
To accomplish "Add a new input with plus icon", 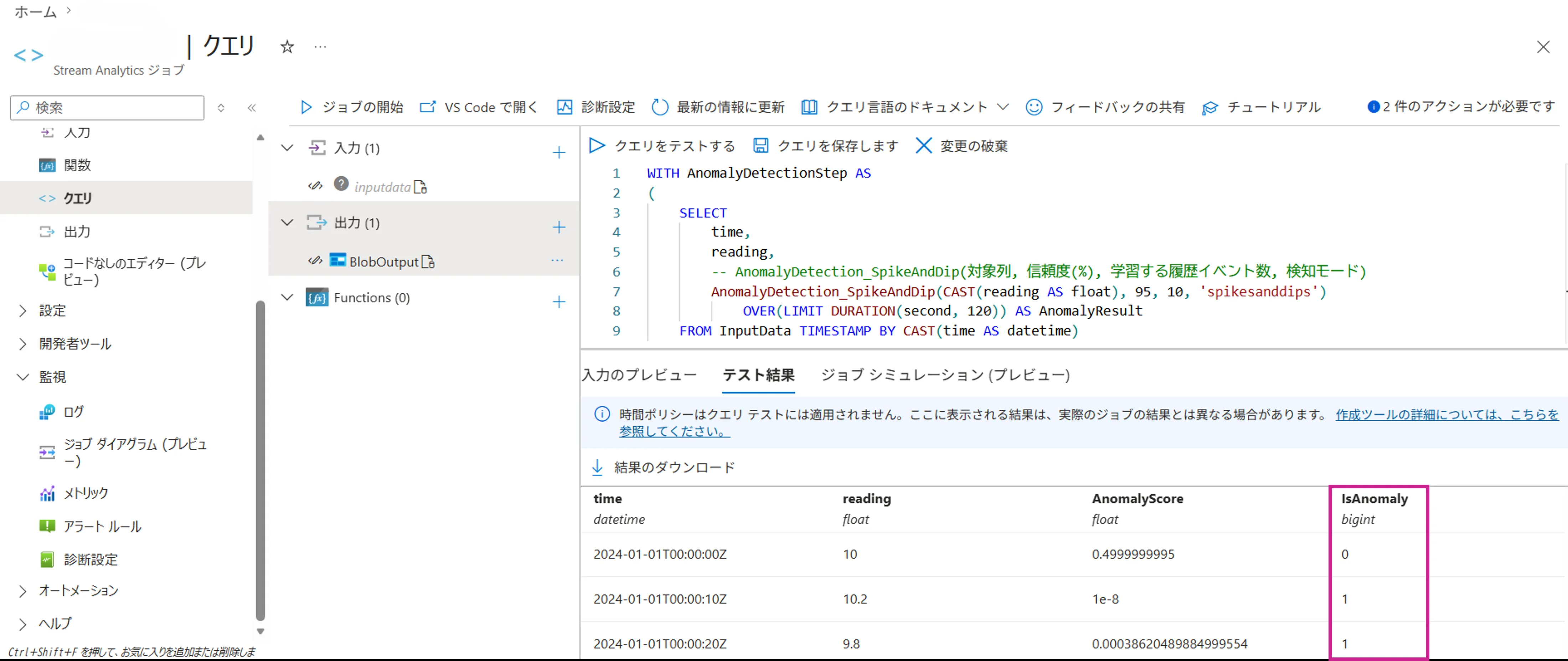I will pyautogui.click(x=559, y=152).
